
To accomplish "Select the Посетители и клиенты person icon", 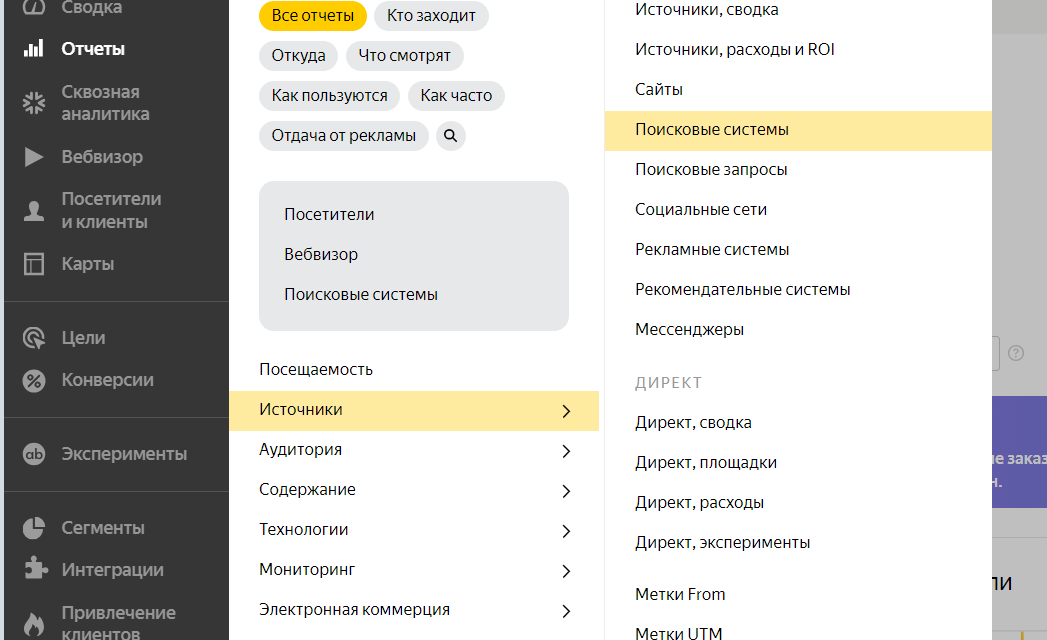I will (34, 210).
